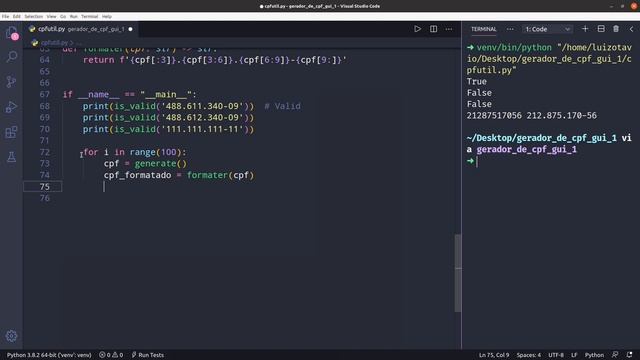This screenshot has width=640, height=360.
Task: Click the warnings count in status bar
Action: [x=118, y=355]
